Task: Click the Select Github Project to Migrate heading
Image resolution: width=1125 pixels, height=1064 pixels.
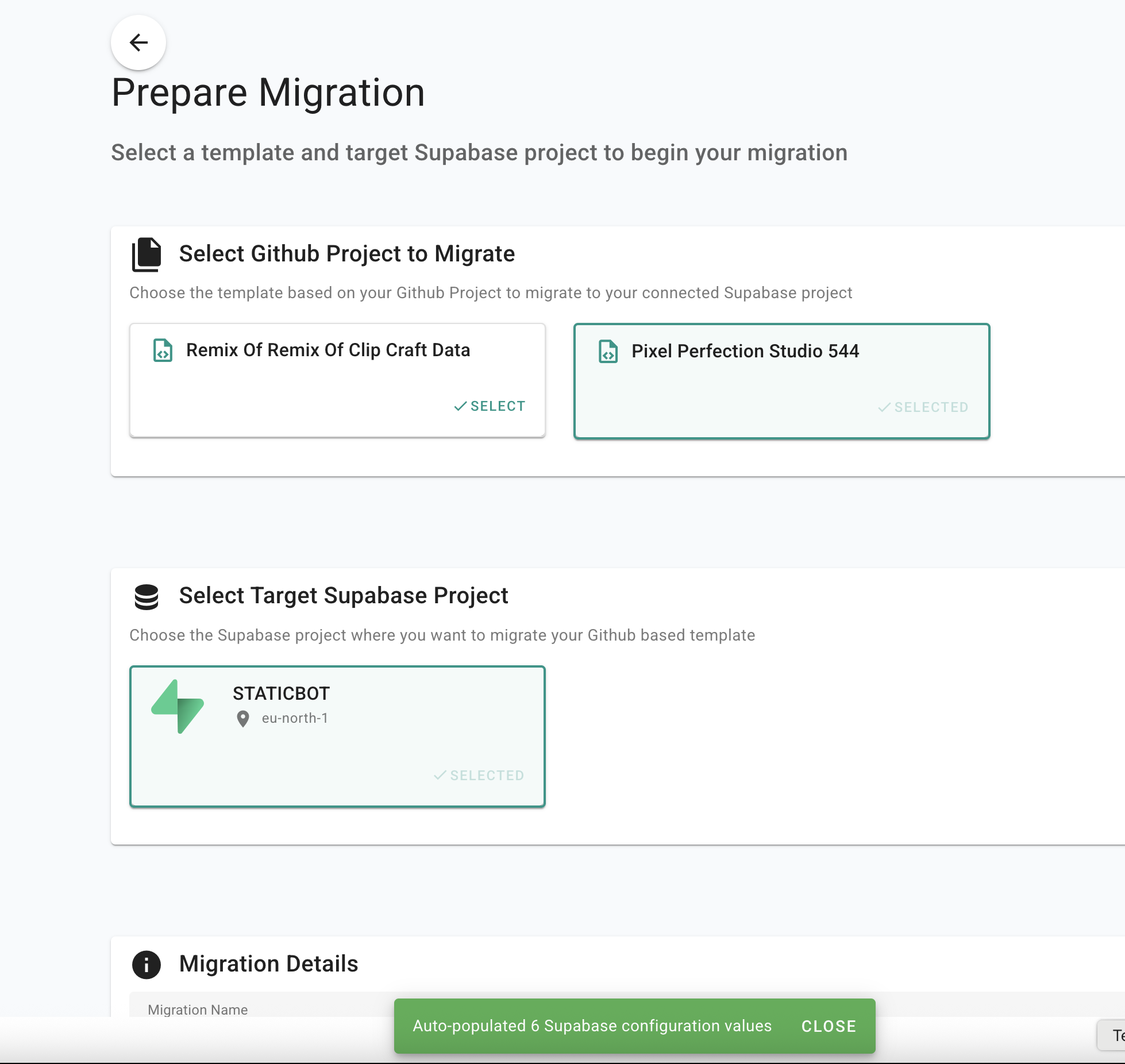Action: point(347,254)
